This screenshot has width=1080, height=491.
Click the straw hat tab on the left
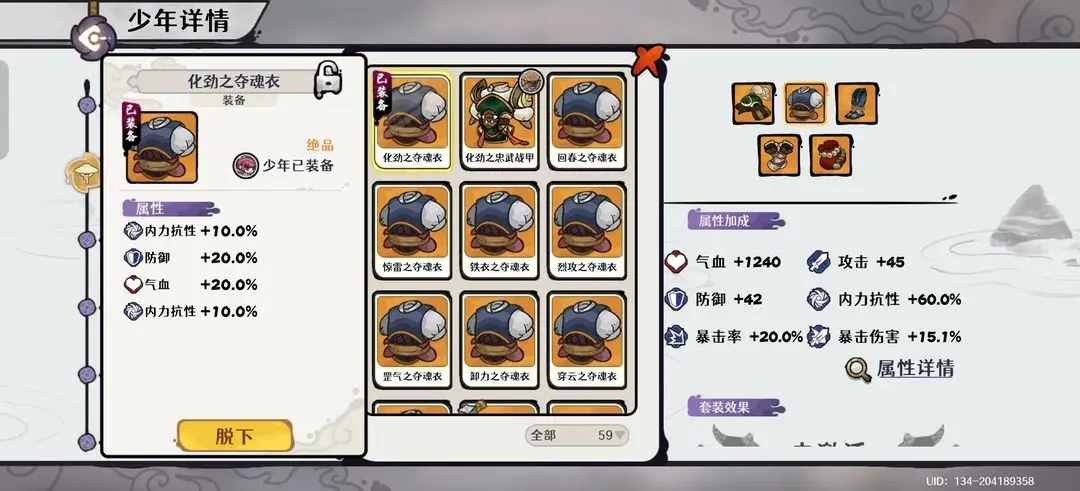click(83, 173)
